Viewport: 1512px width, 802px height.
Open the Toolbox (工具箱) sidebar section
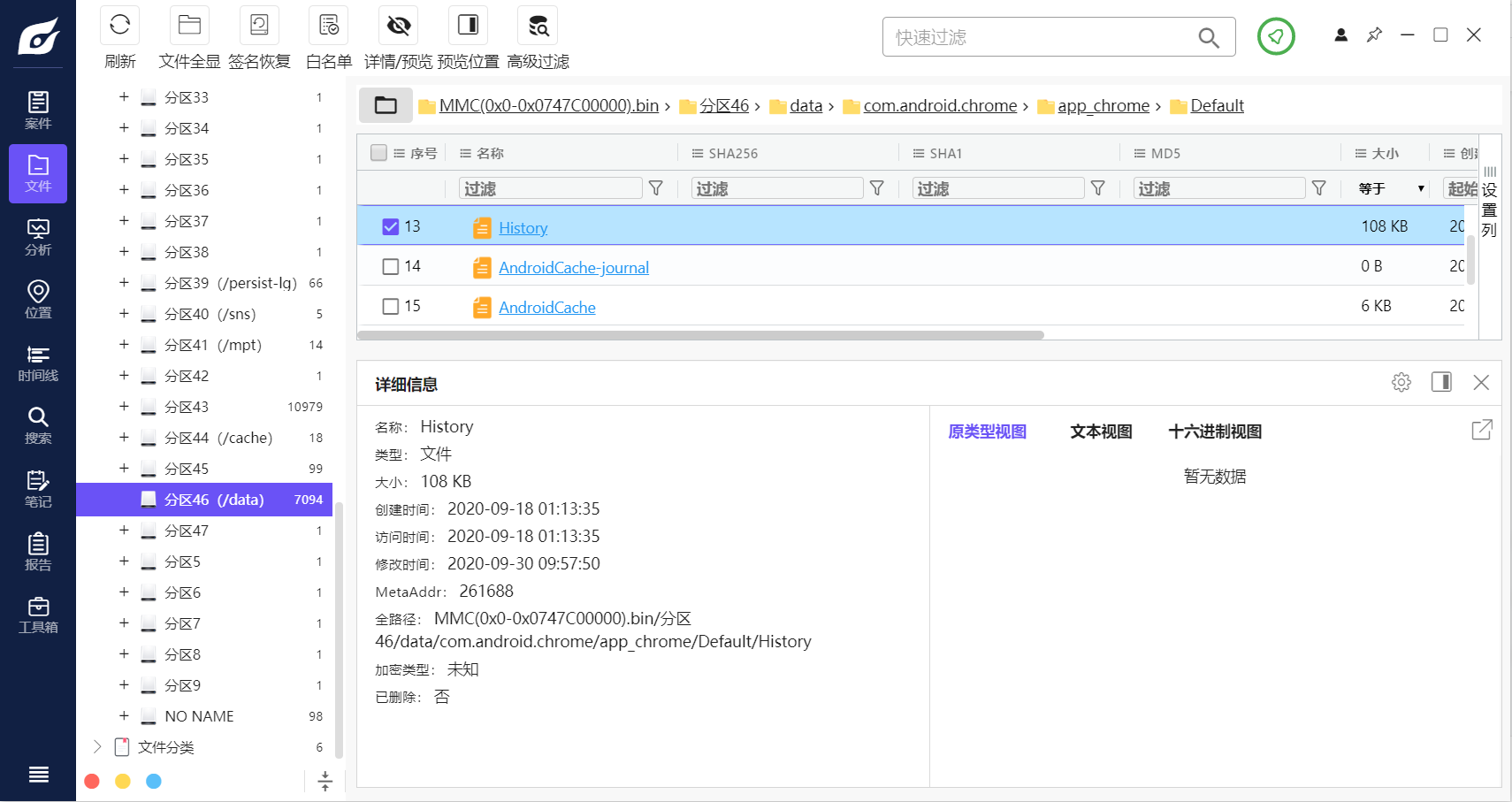click(x=38, y=615)
